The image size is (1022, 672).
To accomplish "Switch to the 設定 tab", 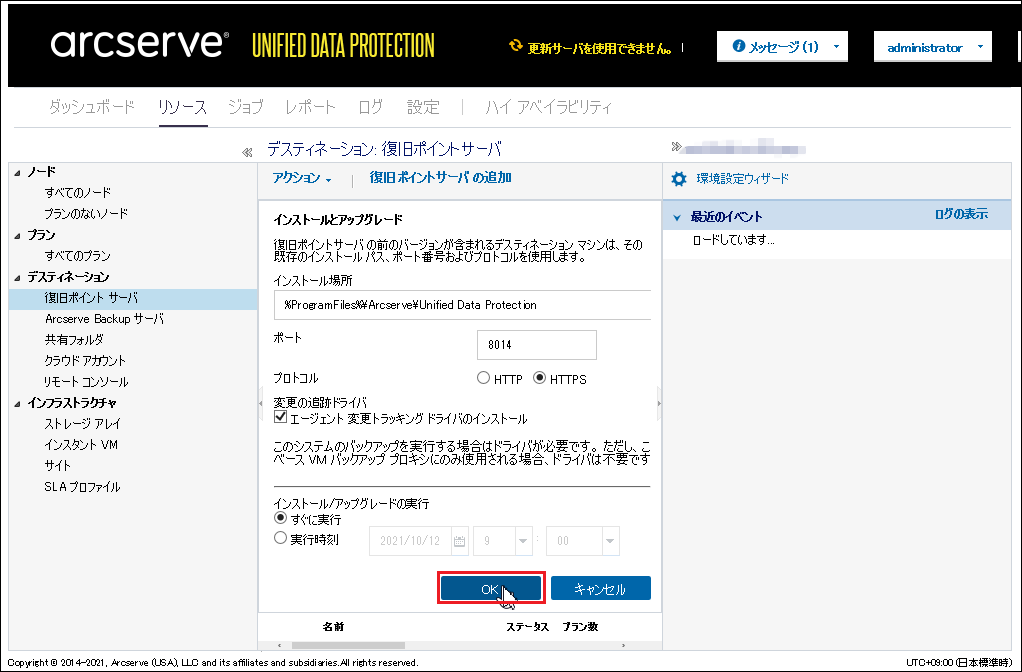I will [423, 107].
